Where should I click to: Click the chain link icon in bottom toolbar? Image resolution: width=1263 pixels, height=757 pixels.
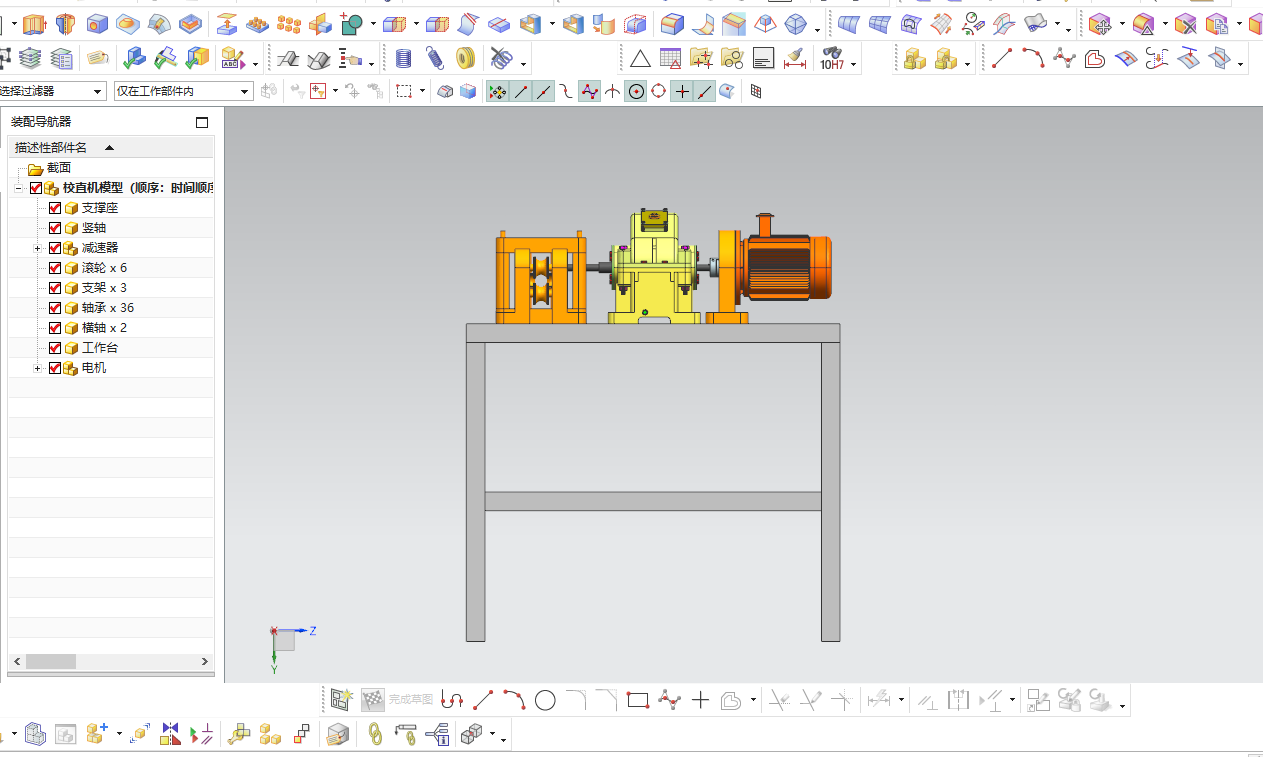[376, 734]
